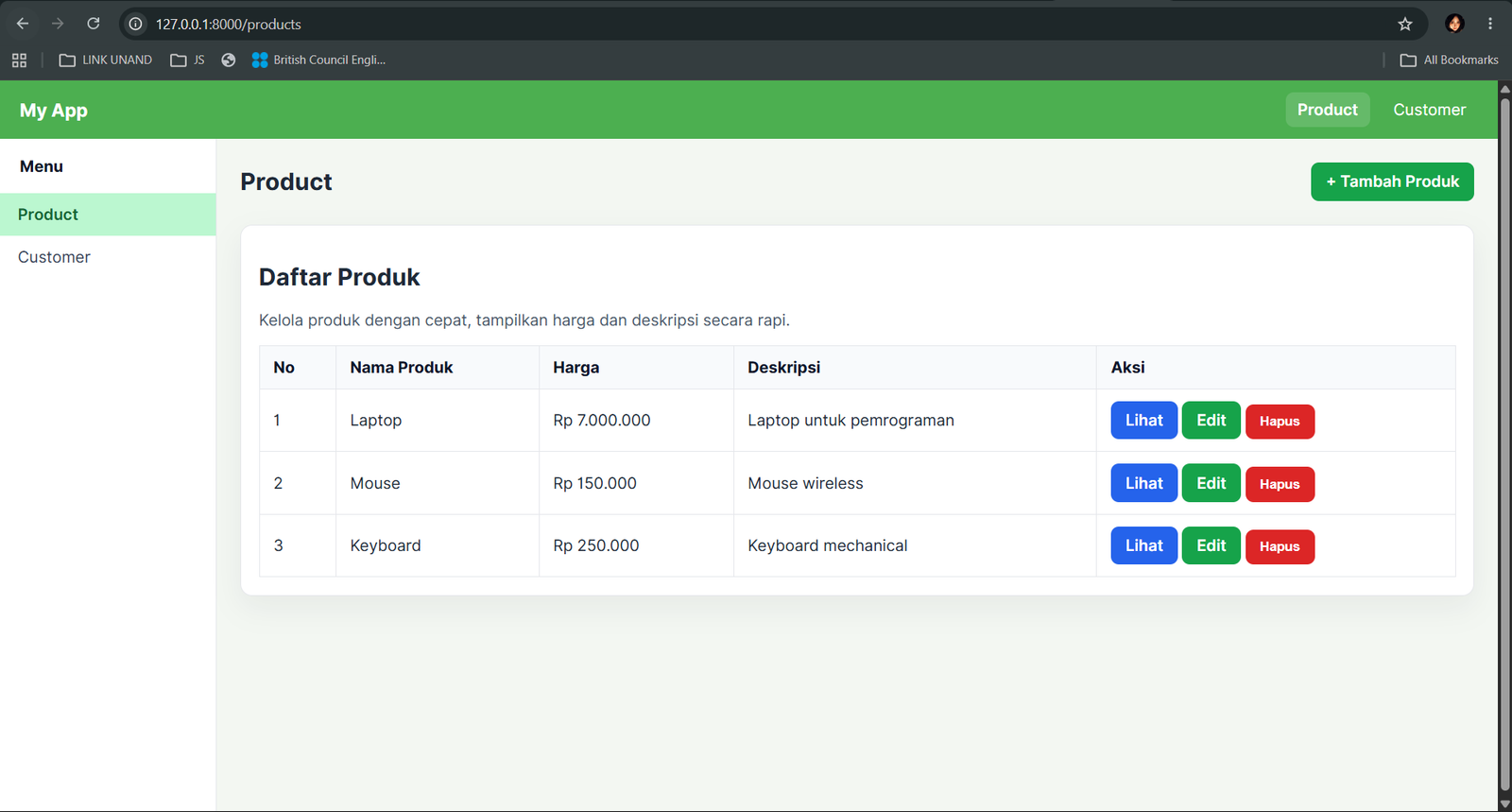The height and width of the screenshot is (812, 1512).
Task: Edit the Laptop product
Action: coord(1211,421)
